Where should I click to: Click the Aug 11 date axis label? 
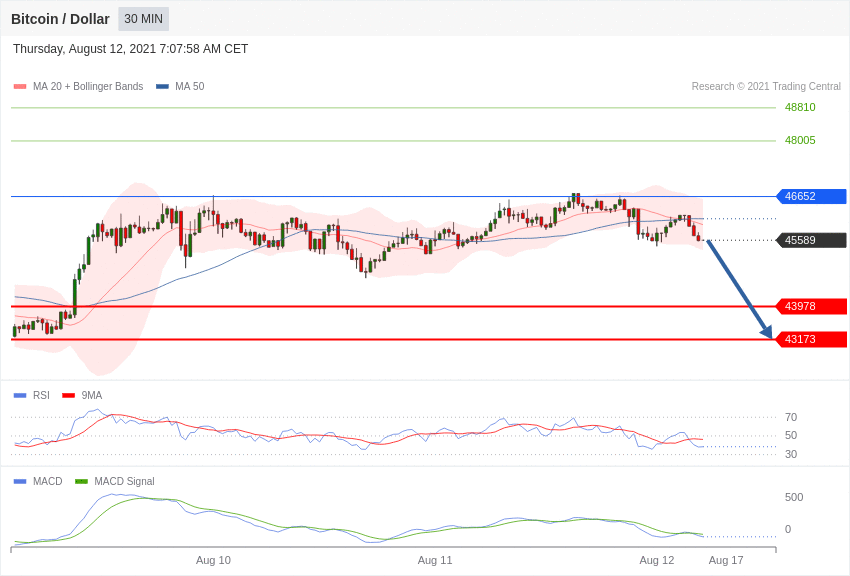[435, 560]
